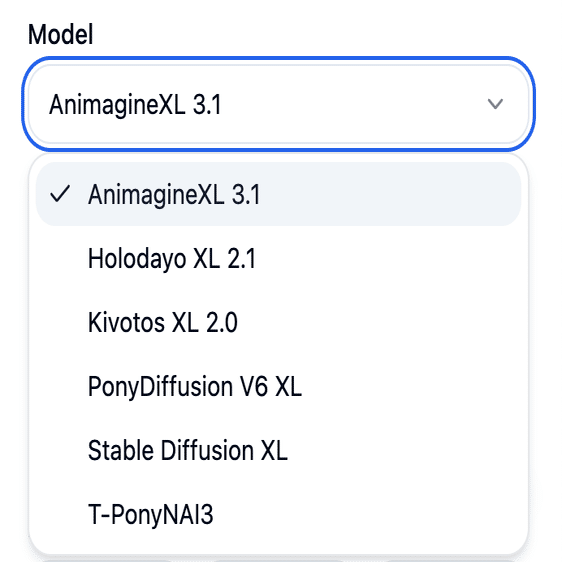Viewport: 562px width, 562px height.
Task: Choose T-PonyNAI3 from the dropdown
Action: point(278,514)
